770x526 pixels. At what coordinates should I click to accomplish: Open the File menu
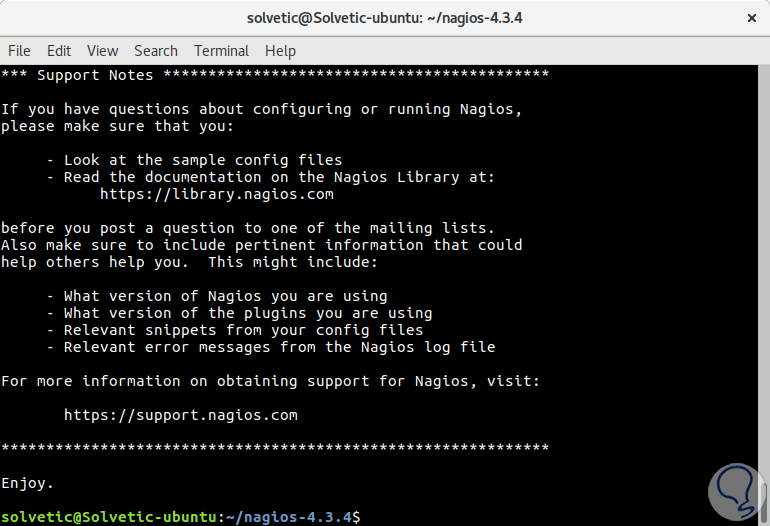click(19, 50)
